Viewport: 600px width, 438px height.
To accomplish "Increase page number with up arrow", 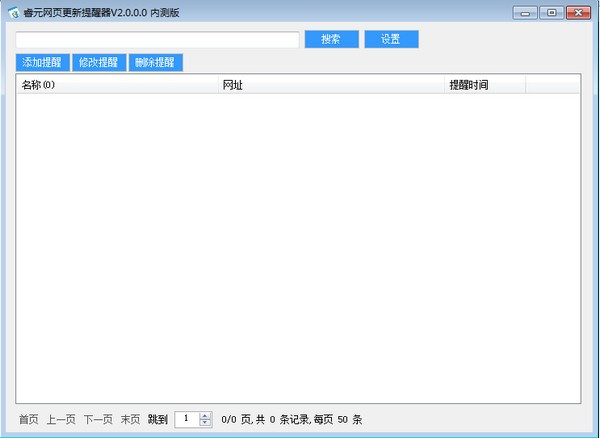I will pyautogui.click(x=205, y=415).
